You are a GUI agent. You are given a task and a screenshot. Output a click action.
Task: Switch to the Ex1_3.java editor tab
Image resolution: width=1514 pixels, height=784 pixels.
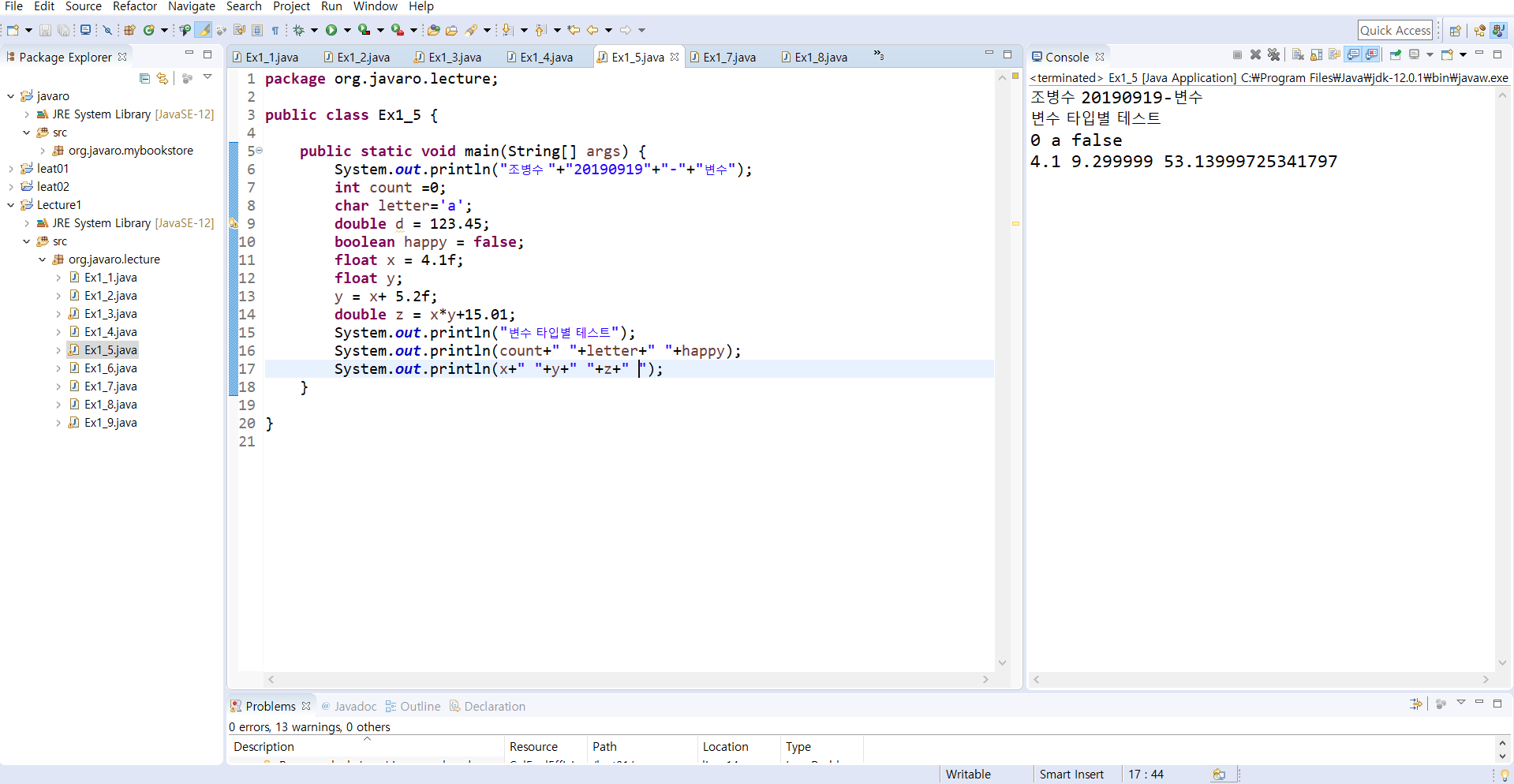(448, 57)
